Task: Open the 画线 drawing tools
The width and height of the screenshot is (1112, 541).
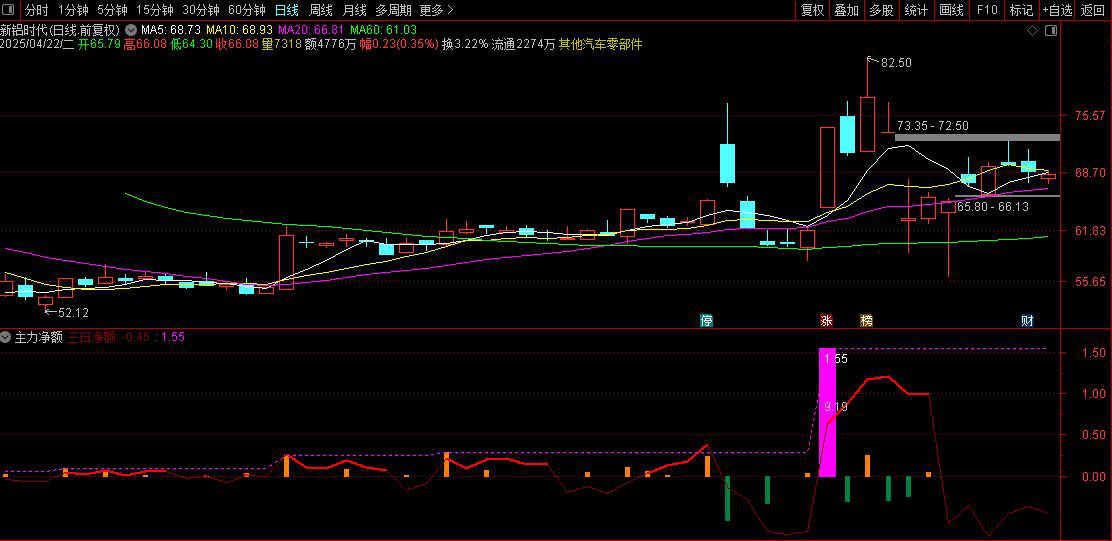Action: click(951, 10)
